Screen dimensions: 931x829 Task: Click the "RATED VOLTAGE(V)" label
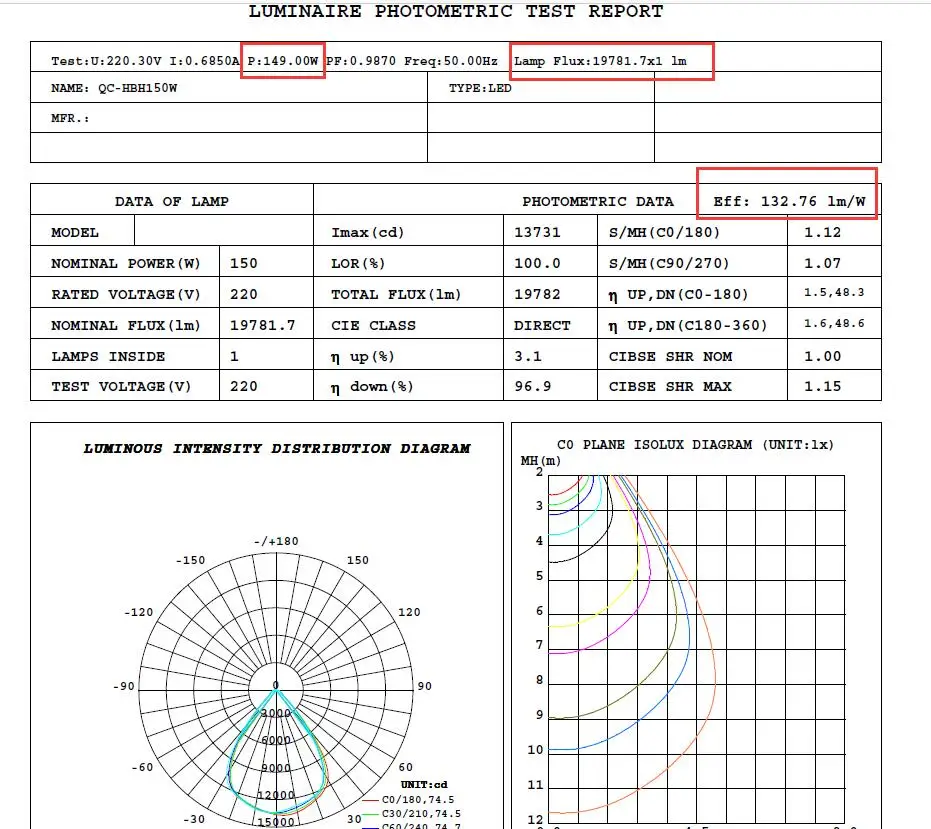[126, 295]
